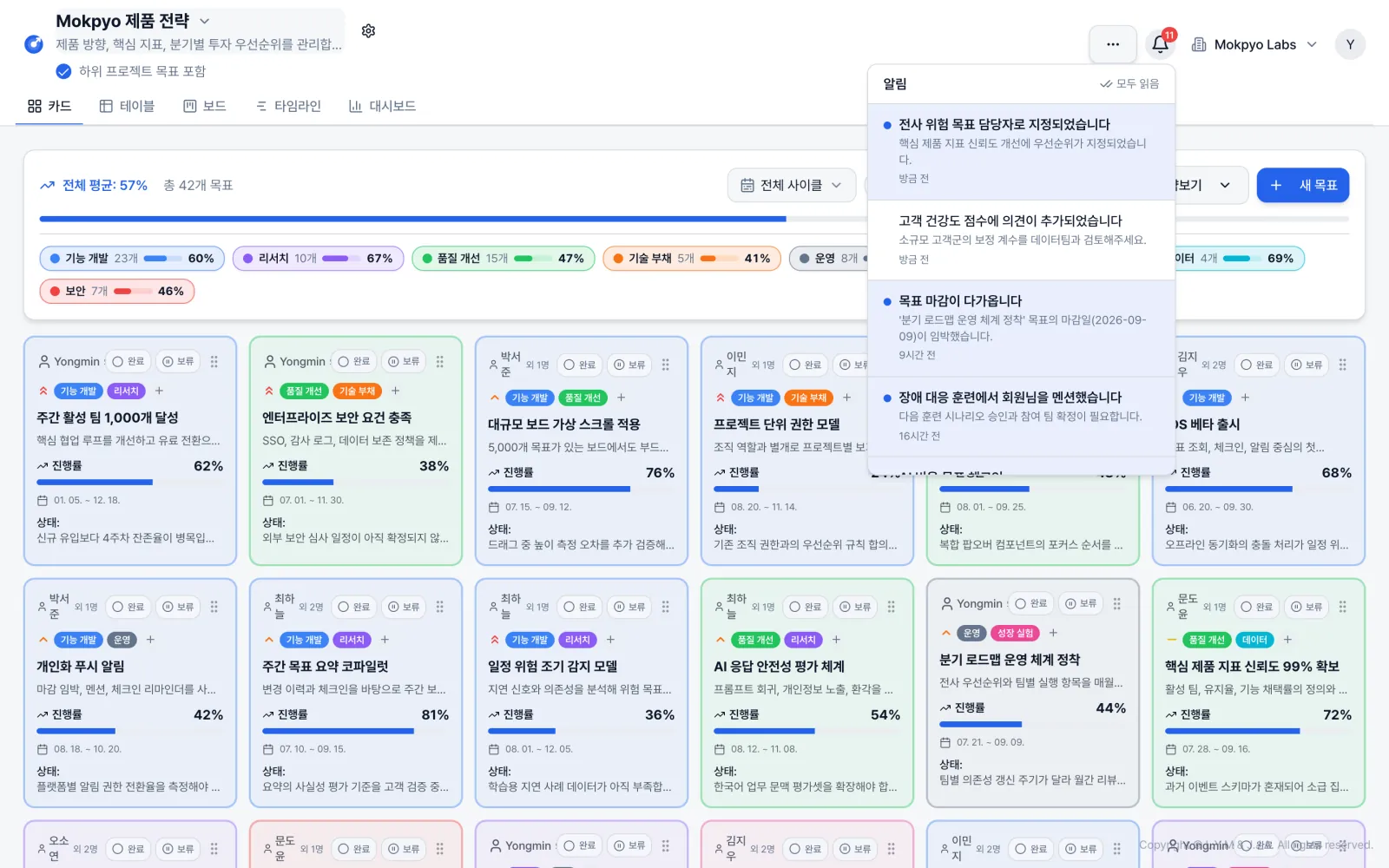Screen dimensions: 1389x868
Task: Open the notifications bell icon
Action: pos(1161,44)
